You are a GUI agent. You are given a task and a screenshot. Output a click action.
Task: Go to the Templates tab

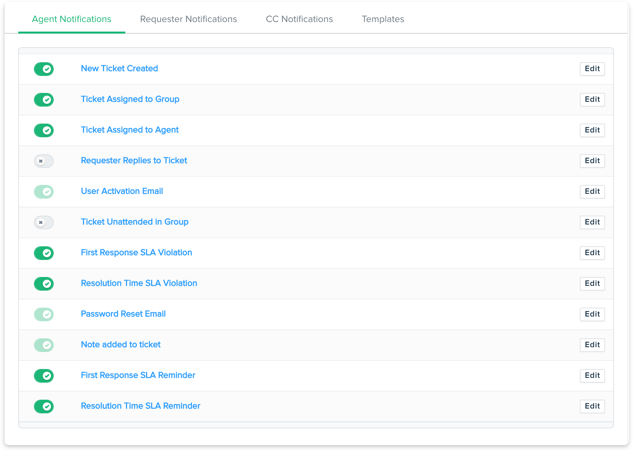[383, 19]
